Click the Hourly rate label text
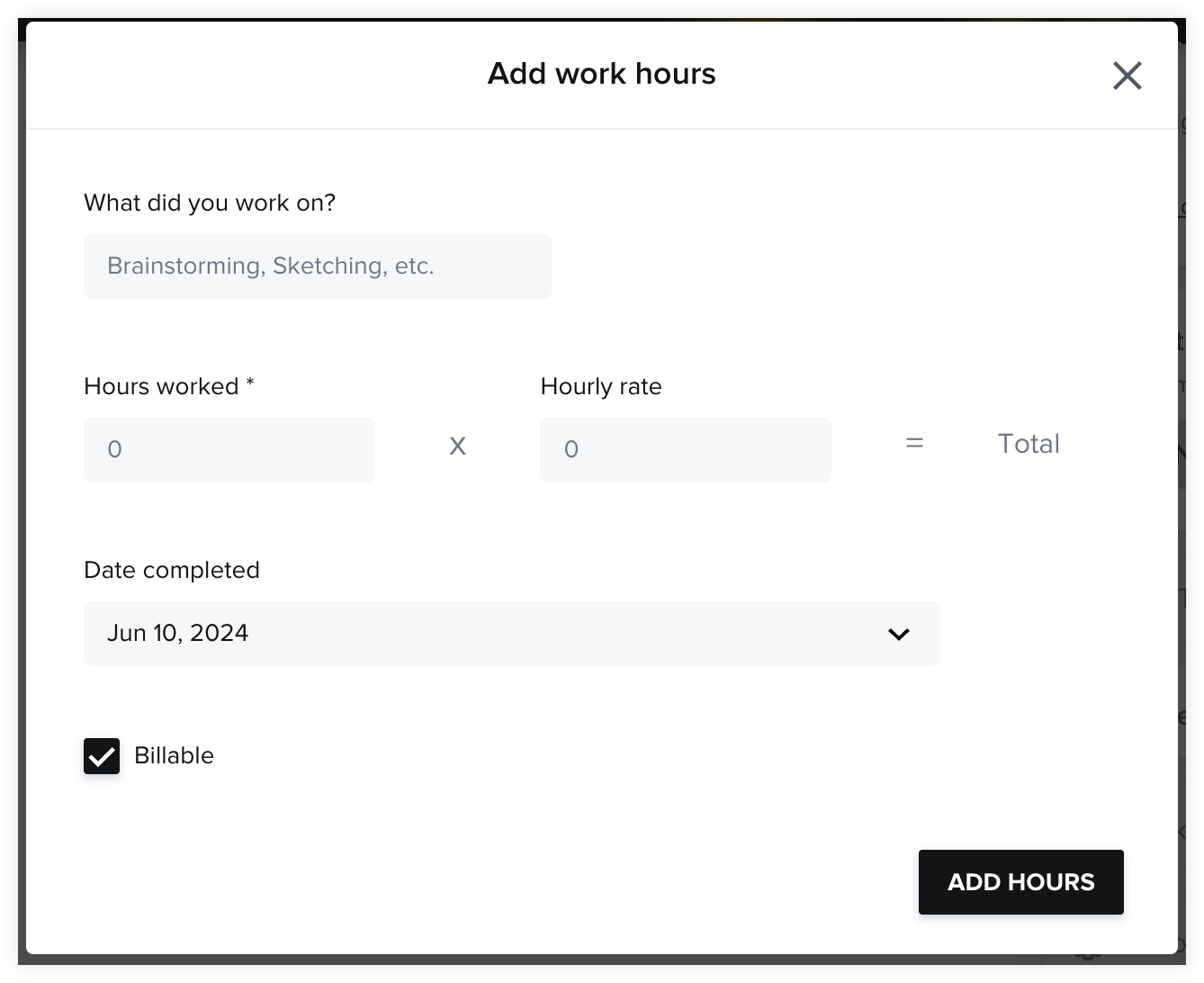The height and width of the screenshot is (983, 1204). point(600,386)
